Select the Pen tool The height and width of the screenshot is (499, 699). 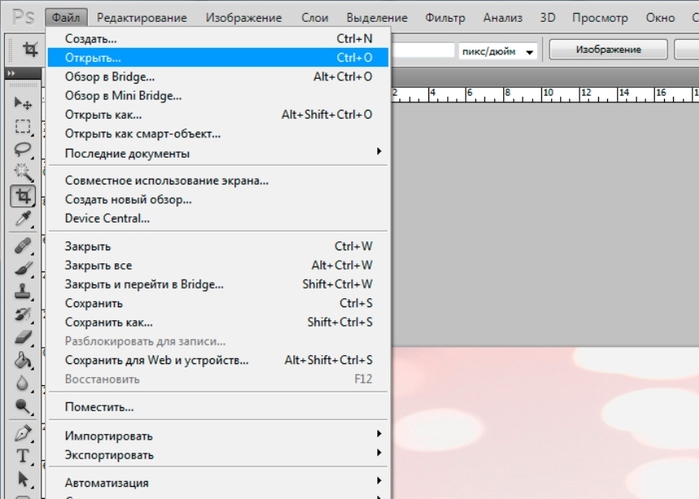click(x=22, y=433)
